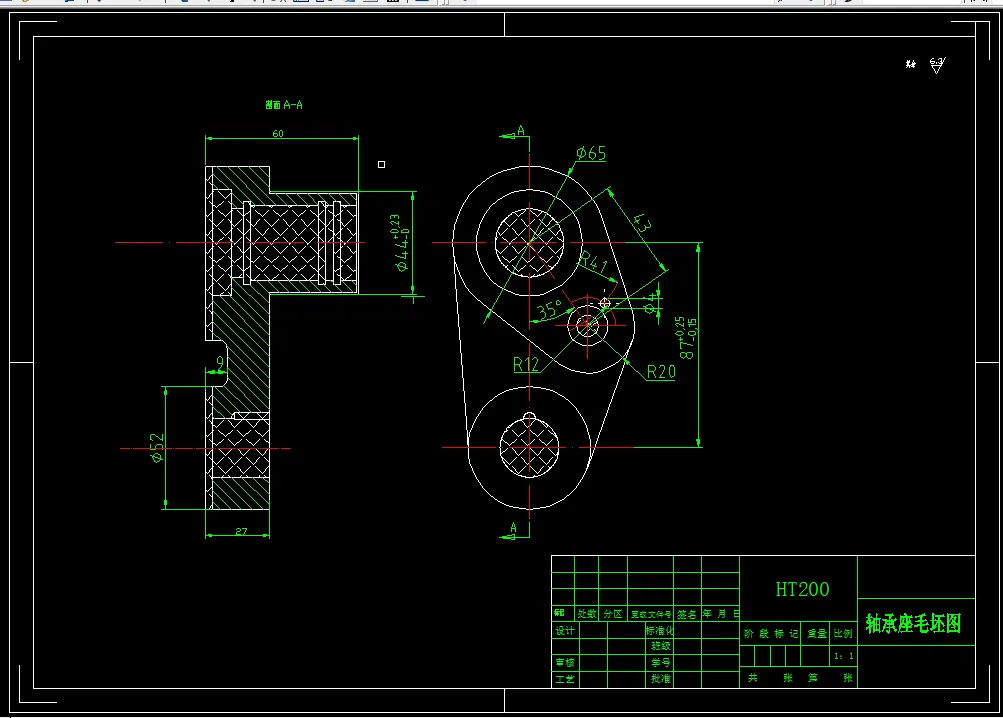Select the '班级' title block label
Screen dimensions: 1003x718
[661, 646]
